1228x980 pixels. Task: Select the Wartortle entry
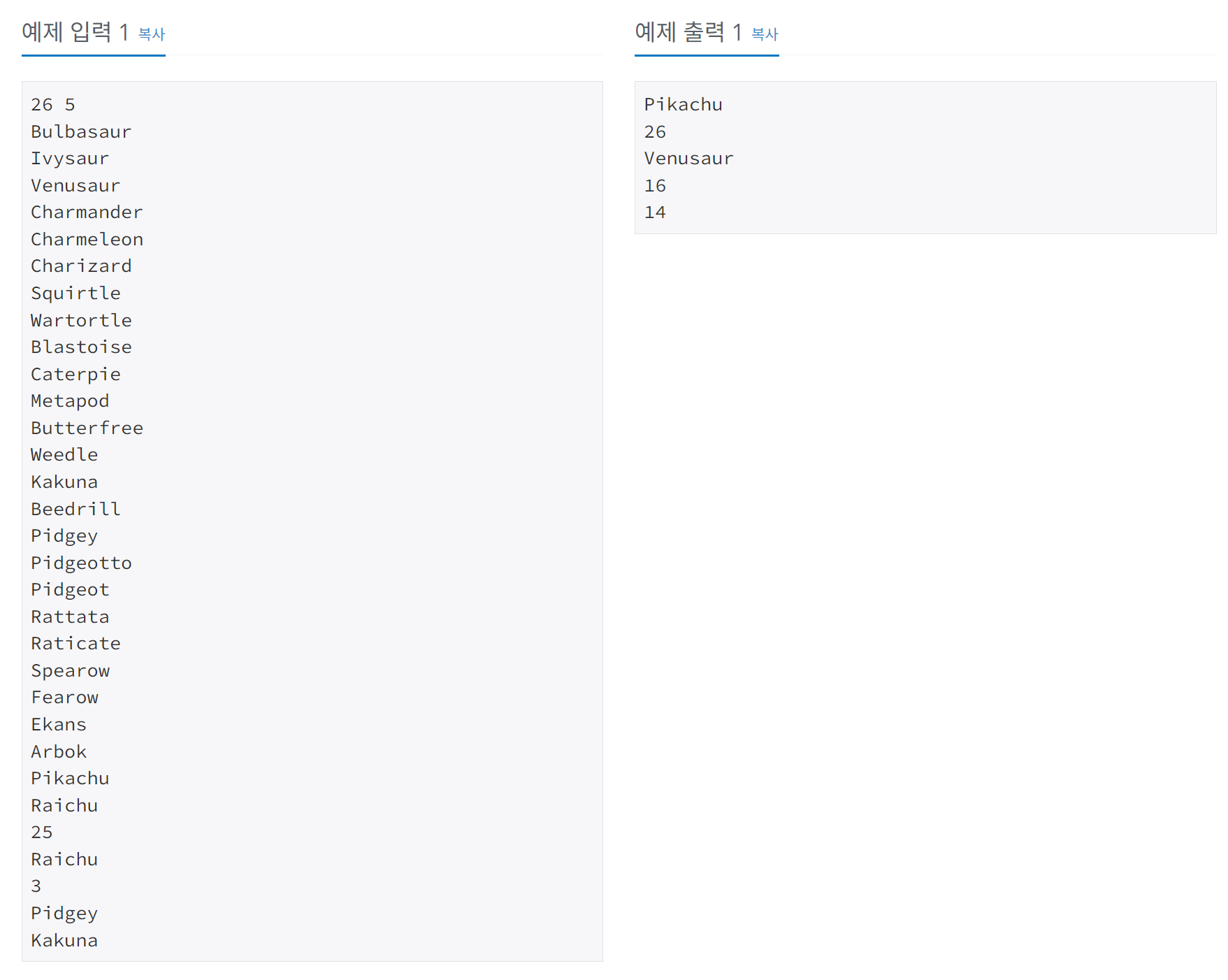point(81,321)
